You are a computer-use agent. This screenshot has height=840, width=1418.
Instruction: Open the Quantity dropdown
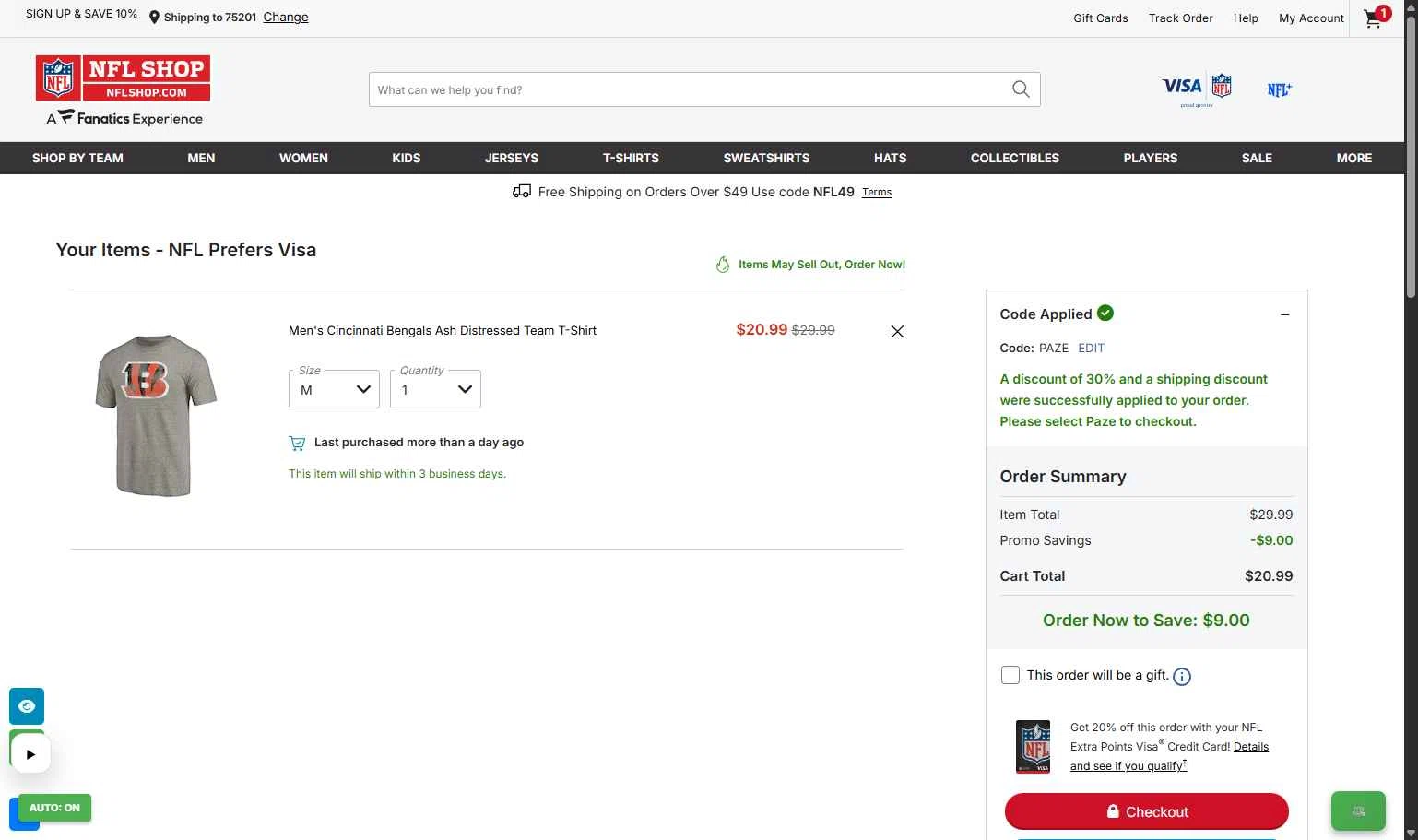tap(435, 389)
